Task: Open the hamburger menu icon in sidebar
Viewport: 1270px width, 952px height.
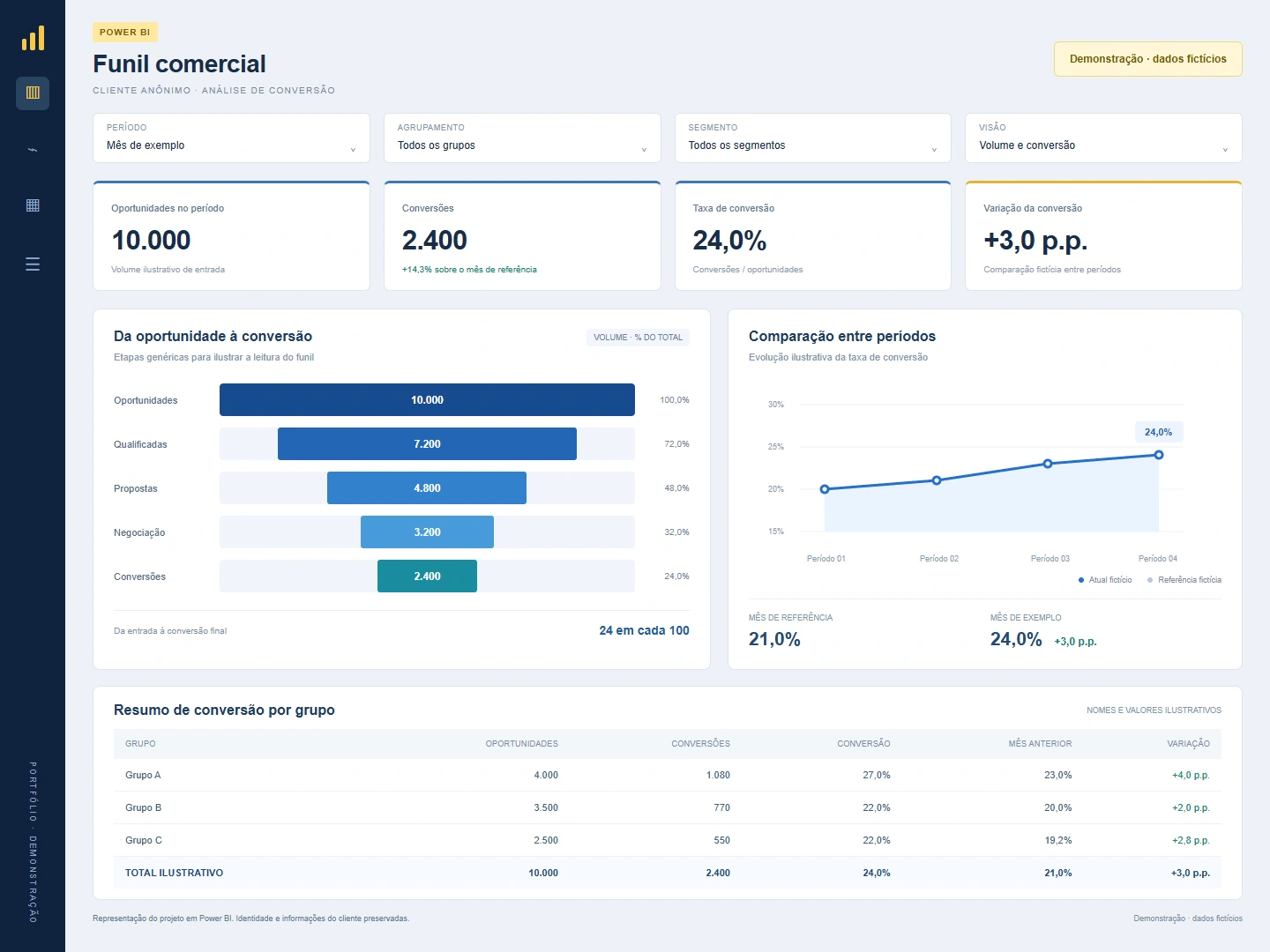Action: 33,264
